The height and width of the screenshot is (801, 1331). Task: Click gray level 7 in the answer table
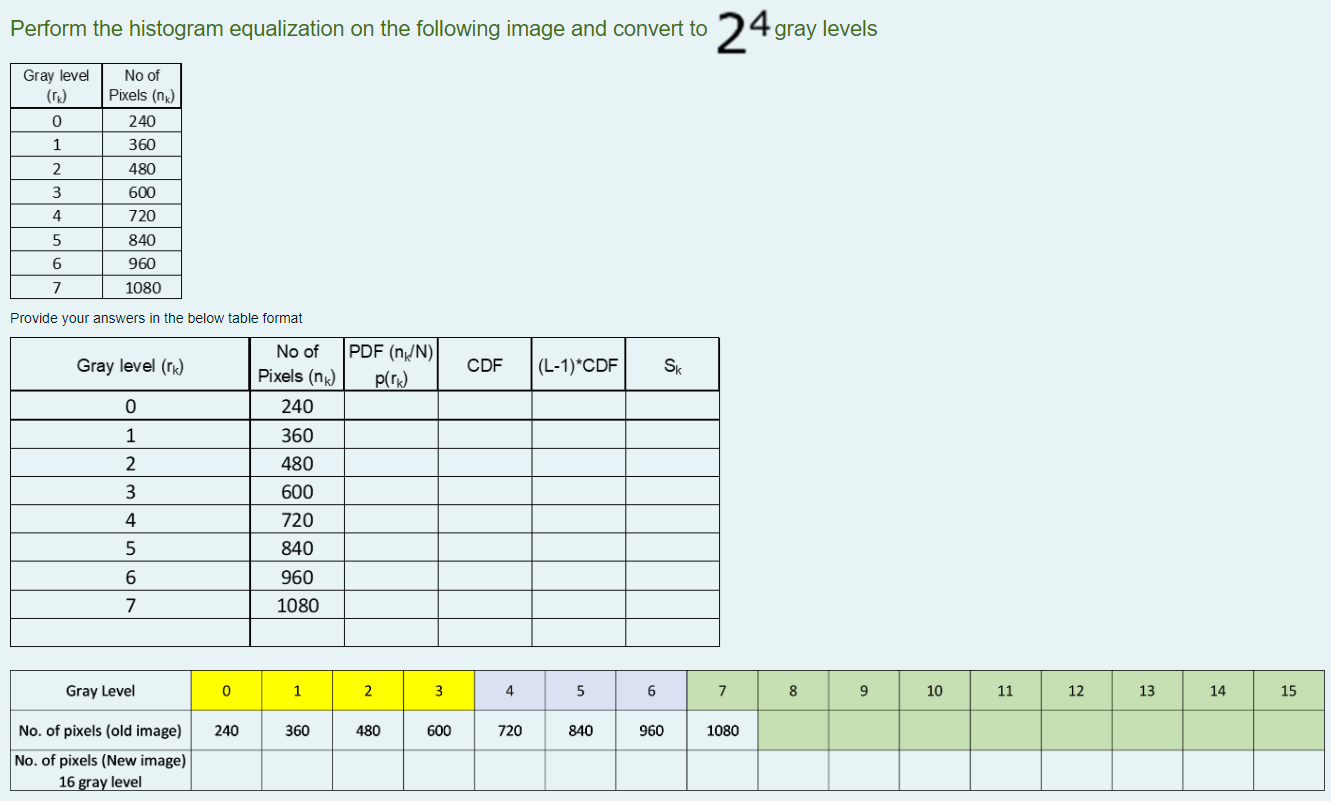pyautogui.click(x=130, y=605)
